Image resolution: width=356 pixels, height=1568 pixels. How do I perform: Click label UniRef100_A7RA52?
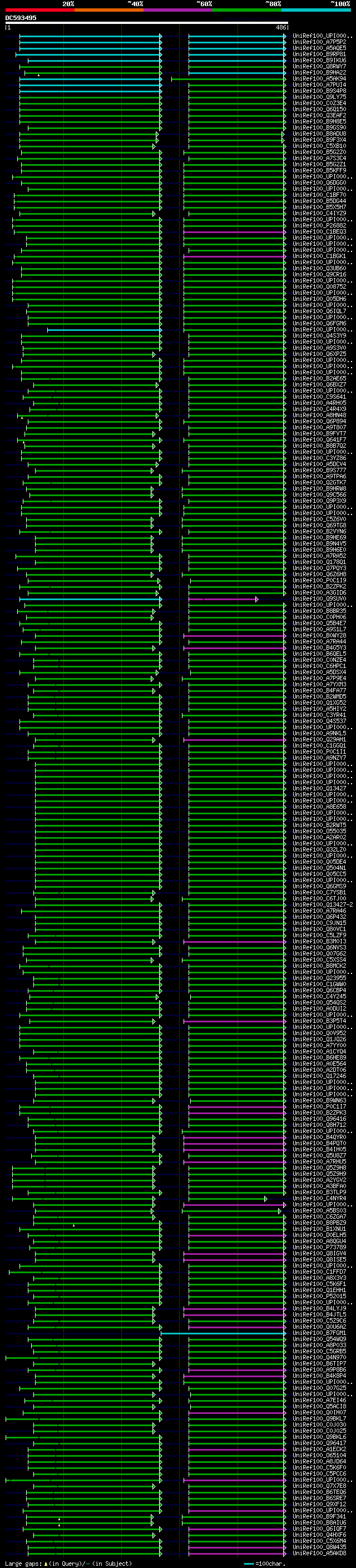(319, 556)
